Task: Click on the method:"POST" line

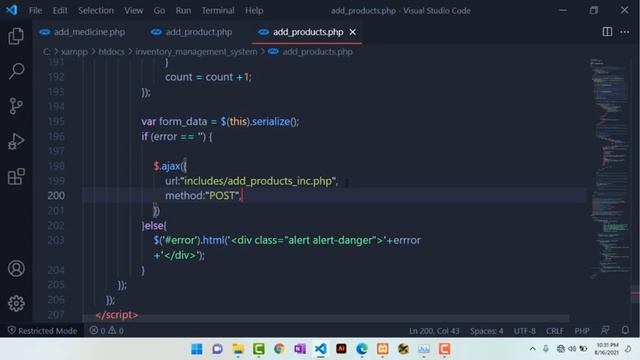Action: (203, 196)
